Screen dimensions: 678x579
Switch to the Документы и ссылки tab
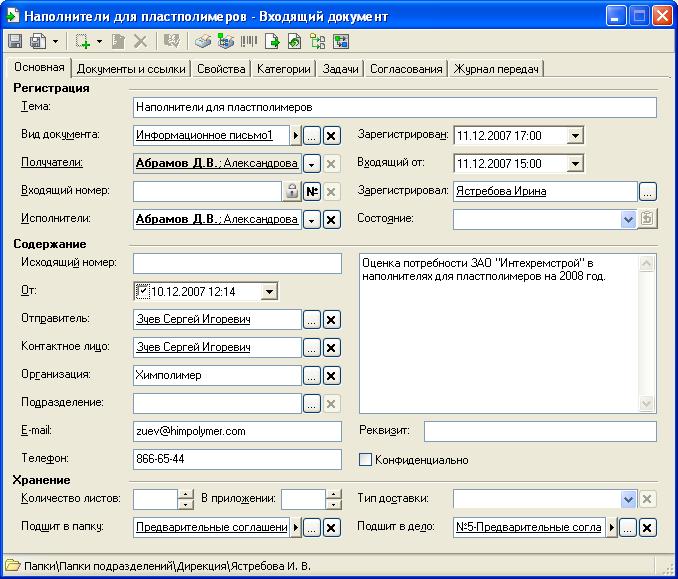pyautogui.click(x=131, y=69)
